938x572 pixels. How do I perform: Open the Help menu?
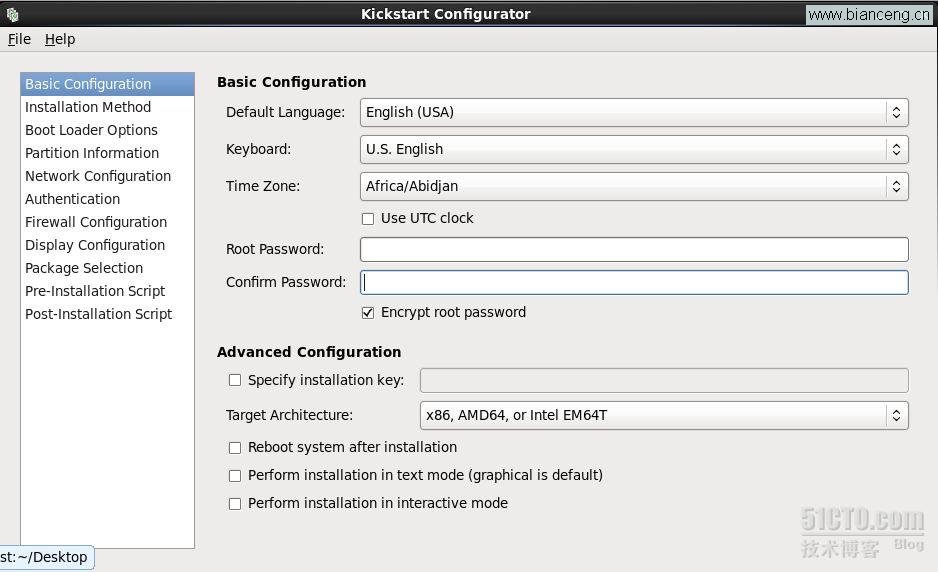coord(60,39)
